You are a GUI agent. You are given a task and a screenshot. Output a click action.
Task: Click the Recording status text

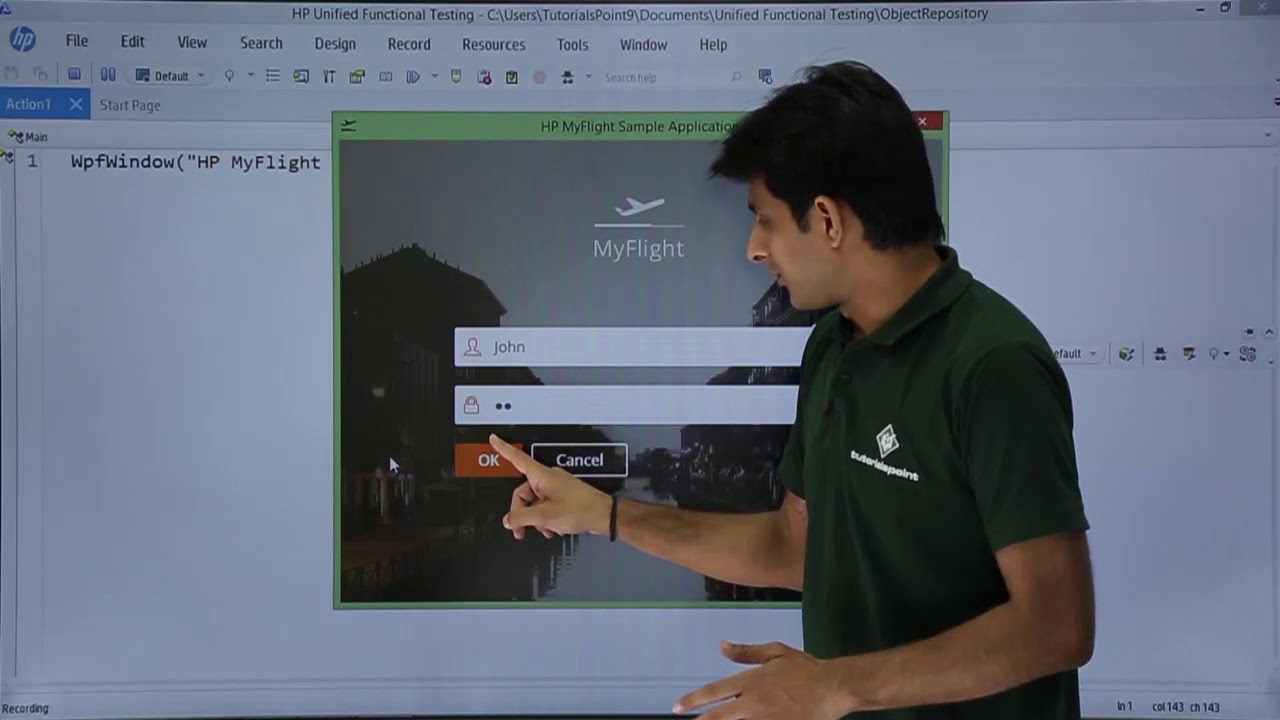[25, 708]
